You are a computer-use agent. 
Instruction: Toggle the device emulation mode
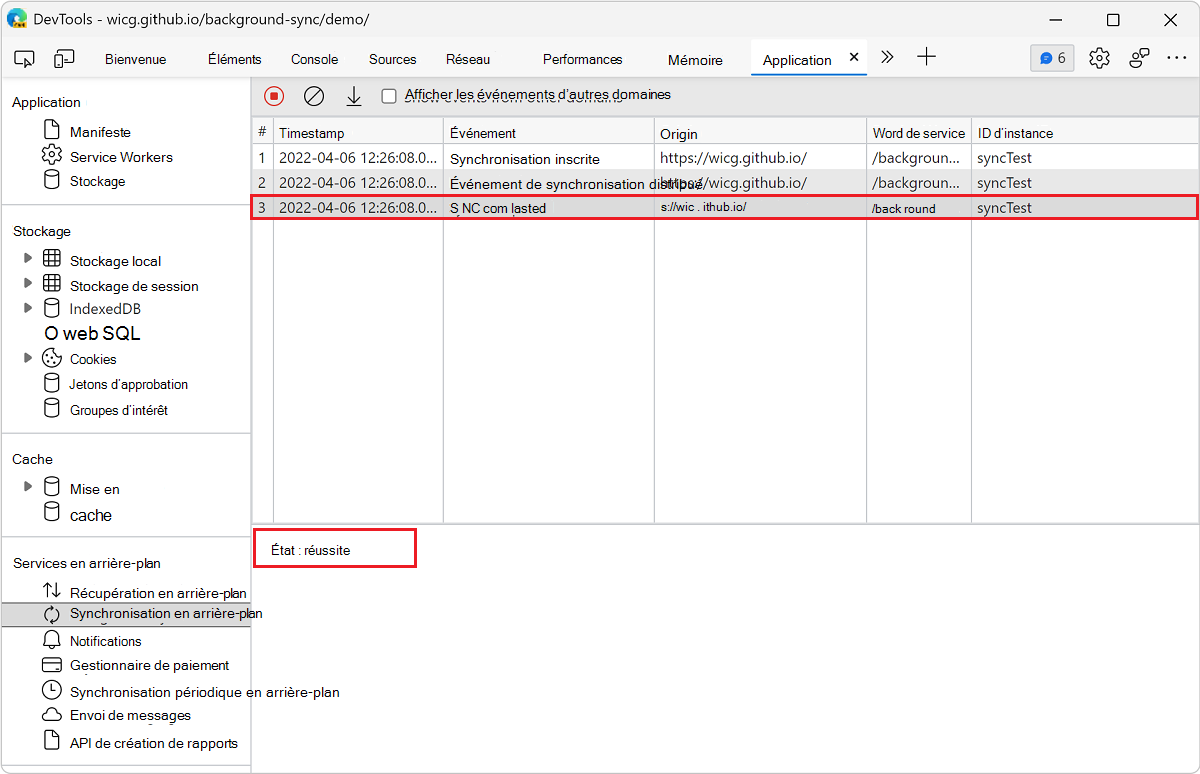(x=64, y=58)
